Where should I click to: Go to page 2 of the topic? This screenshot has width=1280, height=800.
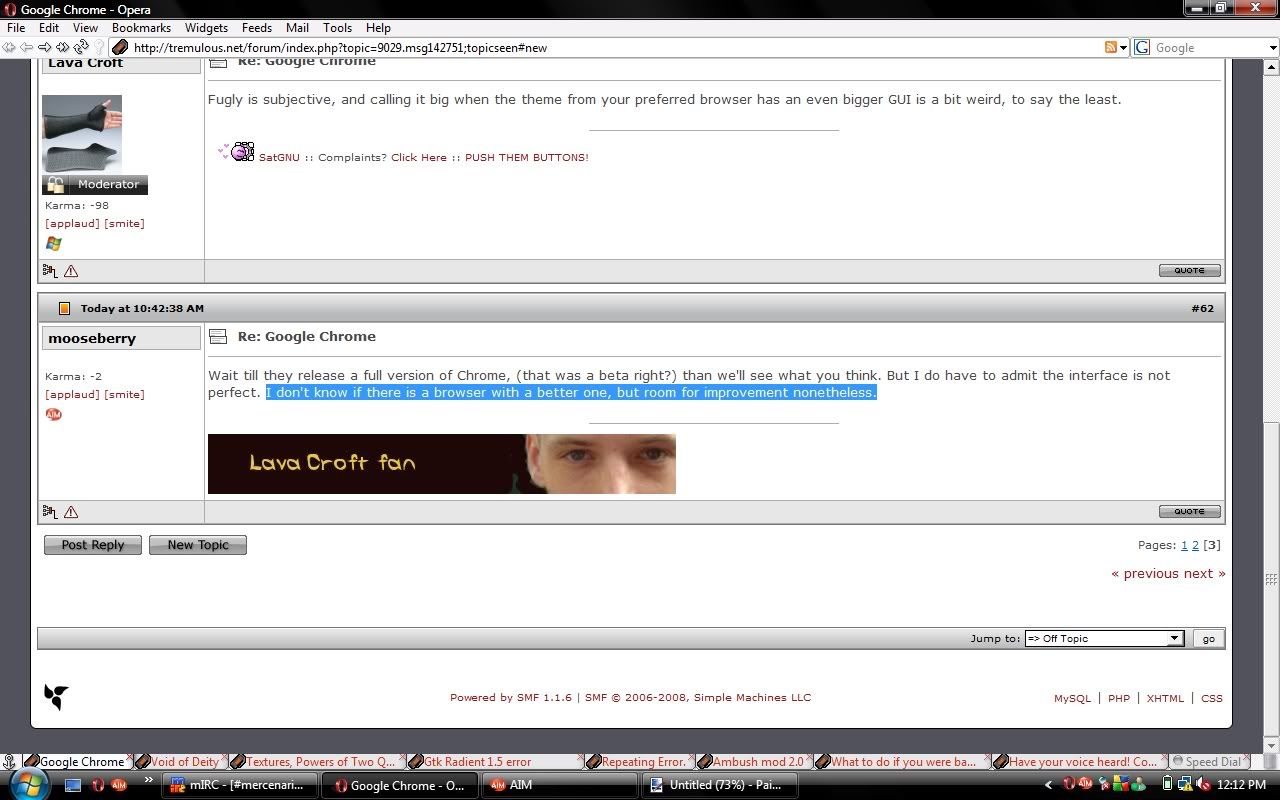[1195, 545]
